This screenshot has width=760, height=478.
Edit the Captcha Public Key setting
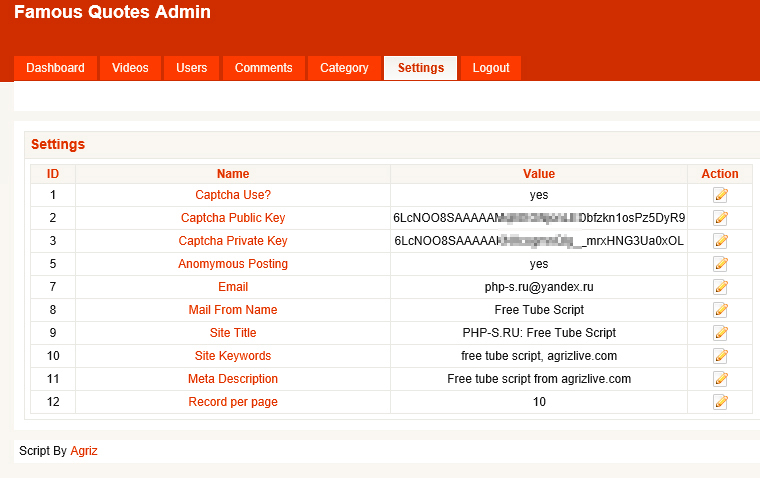click(x=720, y=218)
